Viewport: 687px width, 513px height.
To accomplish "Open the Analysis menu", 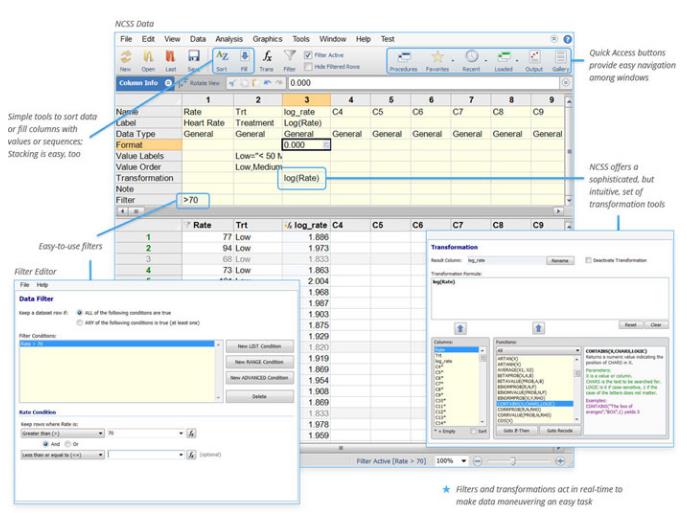I will pos(229,39).
